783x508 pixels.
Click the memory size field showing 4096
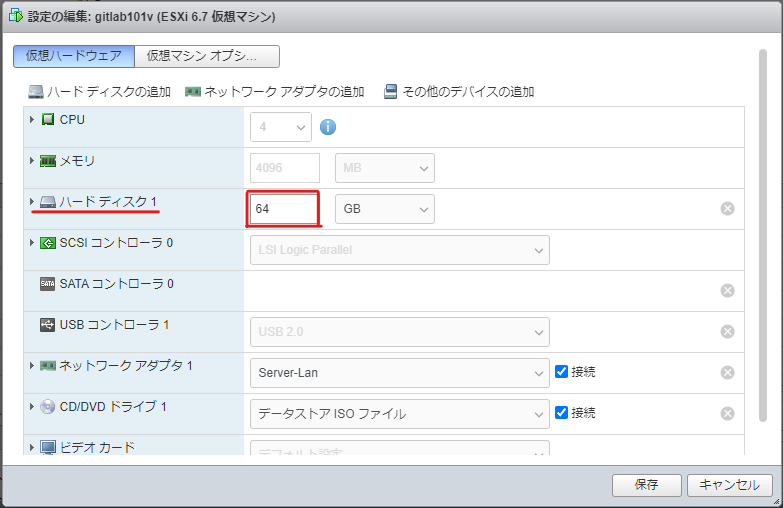coord(285,168)
